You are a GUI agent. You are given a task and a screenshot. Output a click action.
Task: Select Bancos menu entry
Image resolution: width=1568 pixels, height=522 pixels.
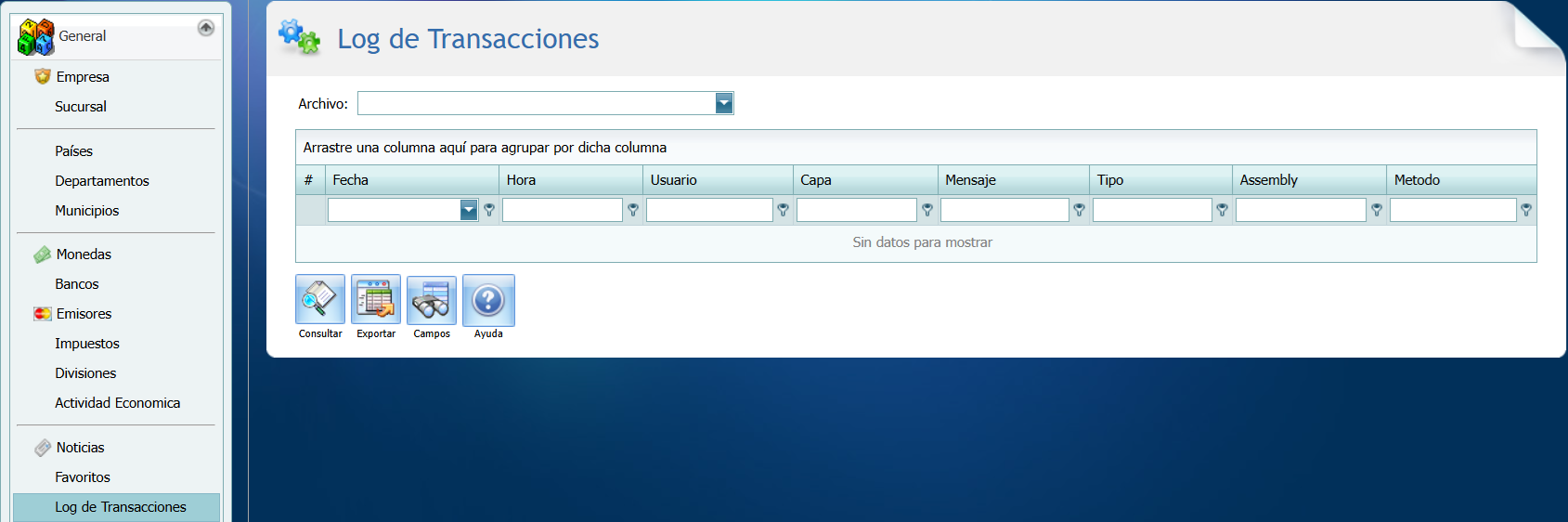point(77,284)
